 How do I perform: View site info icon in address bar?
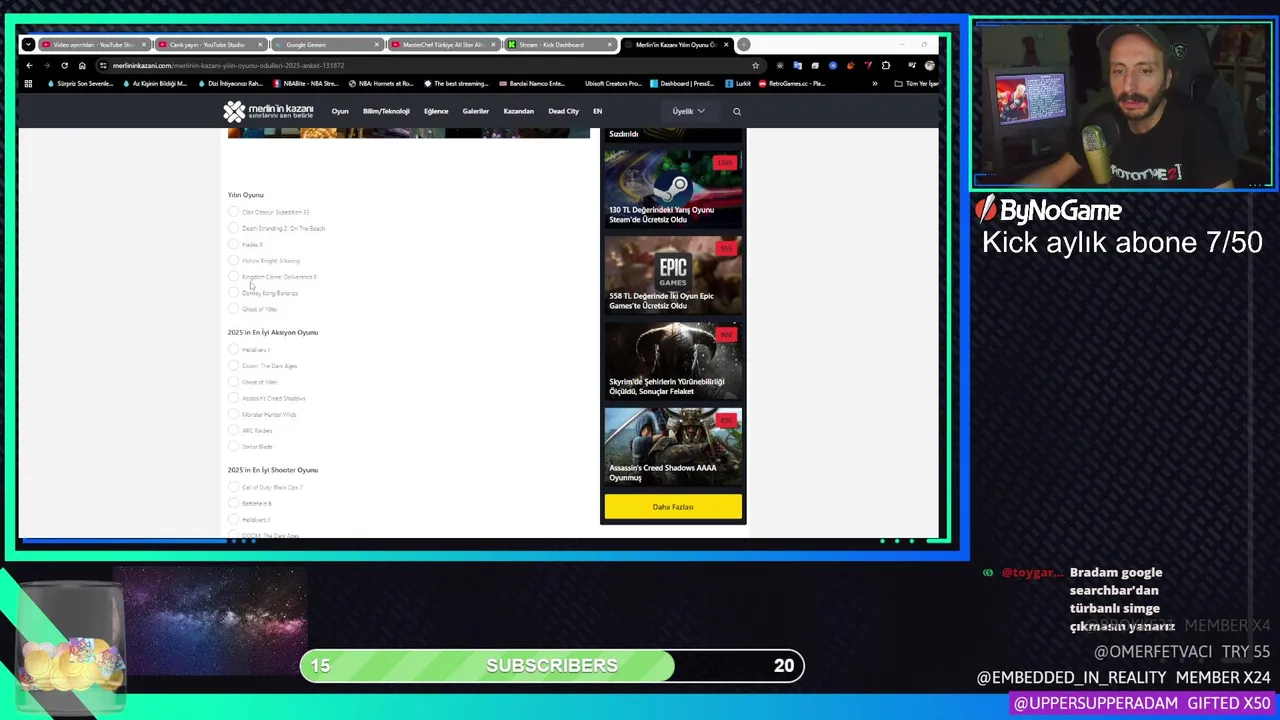104,66
